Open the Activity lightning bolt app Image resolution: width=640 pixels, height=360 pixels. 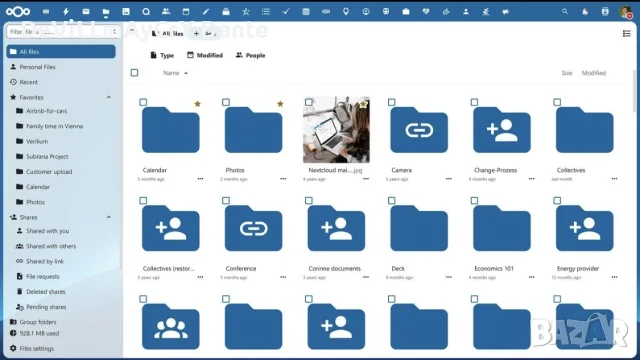click(66, 12)
